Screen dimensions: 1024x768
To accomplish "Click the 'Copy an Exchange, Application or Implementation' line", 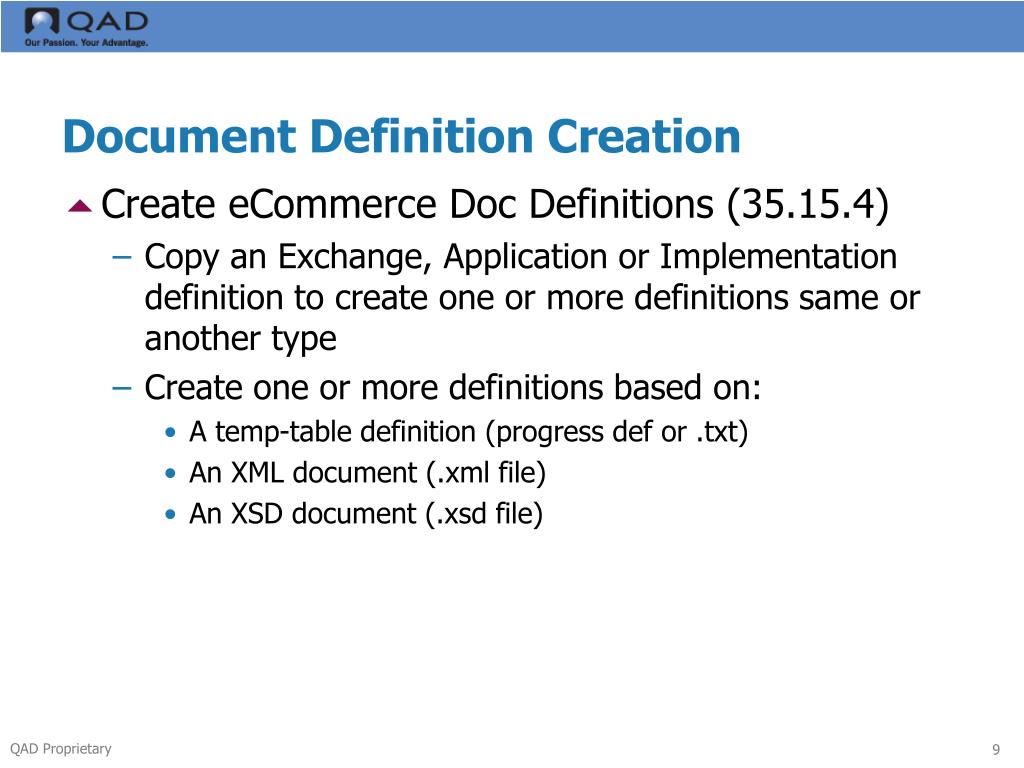I will coord(520,257).
